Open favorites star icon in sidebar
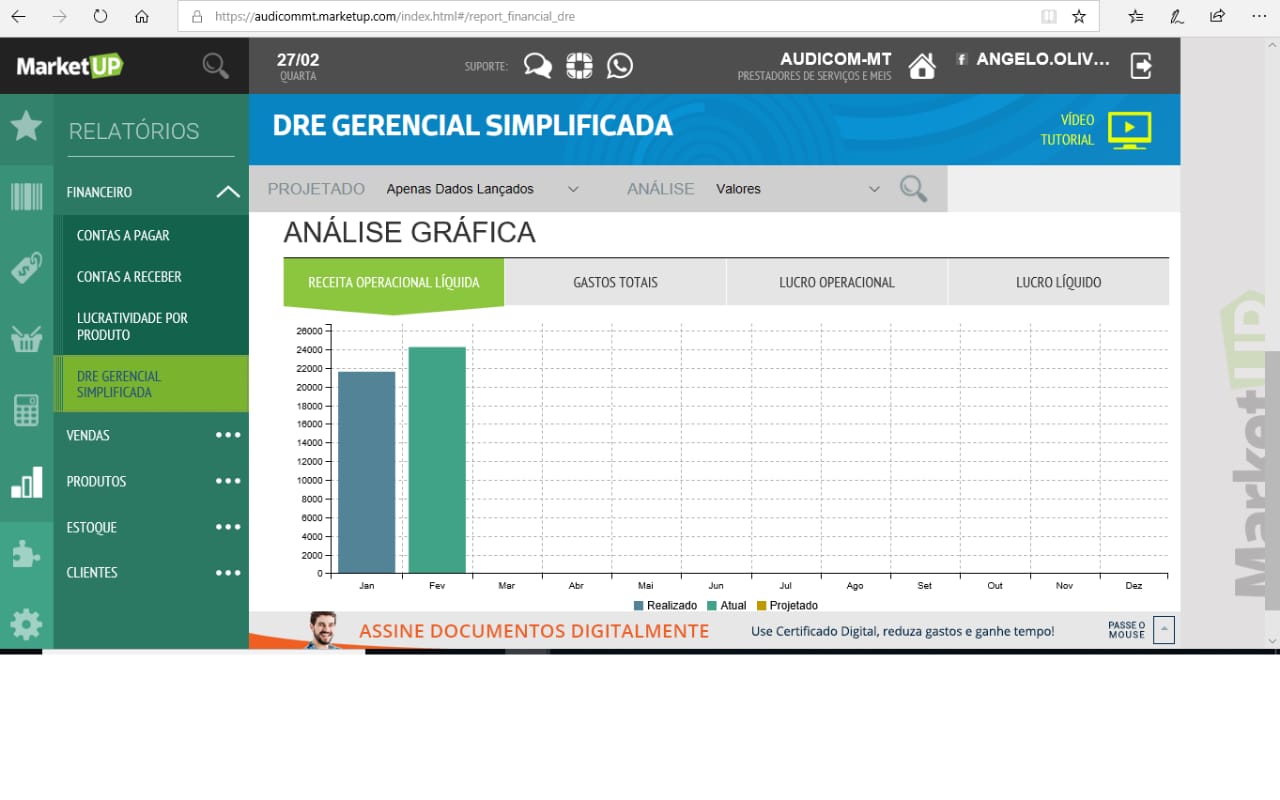This screenshot has height=800, width=1280. 26,126
